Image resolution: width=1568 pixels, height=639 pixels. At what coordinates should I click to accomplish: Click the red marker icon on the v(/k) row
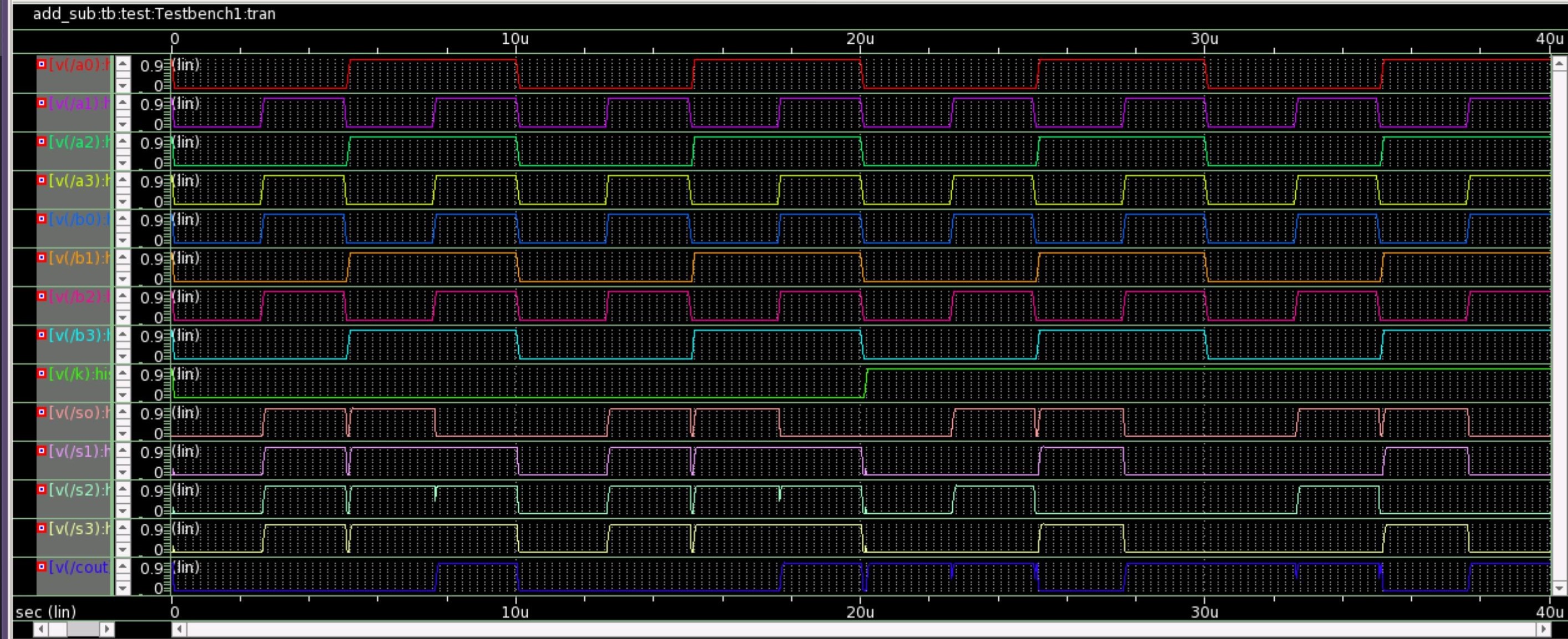(42, 374)
